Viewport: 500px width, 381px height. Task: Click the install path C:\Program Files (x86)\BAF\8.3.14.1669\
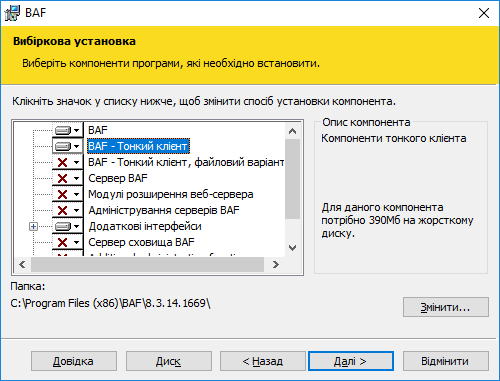point(110,303)
